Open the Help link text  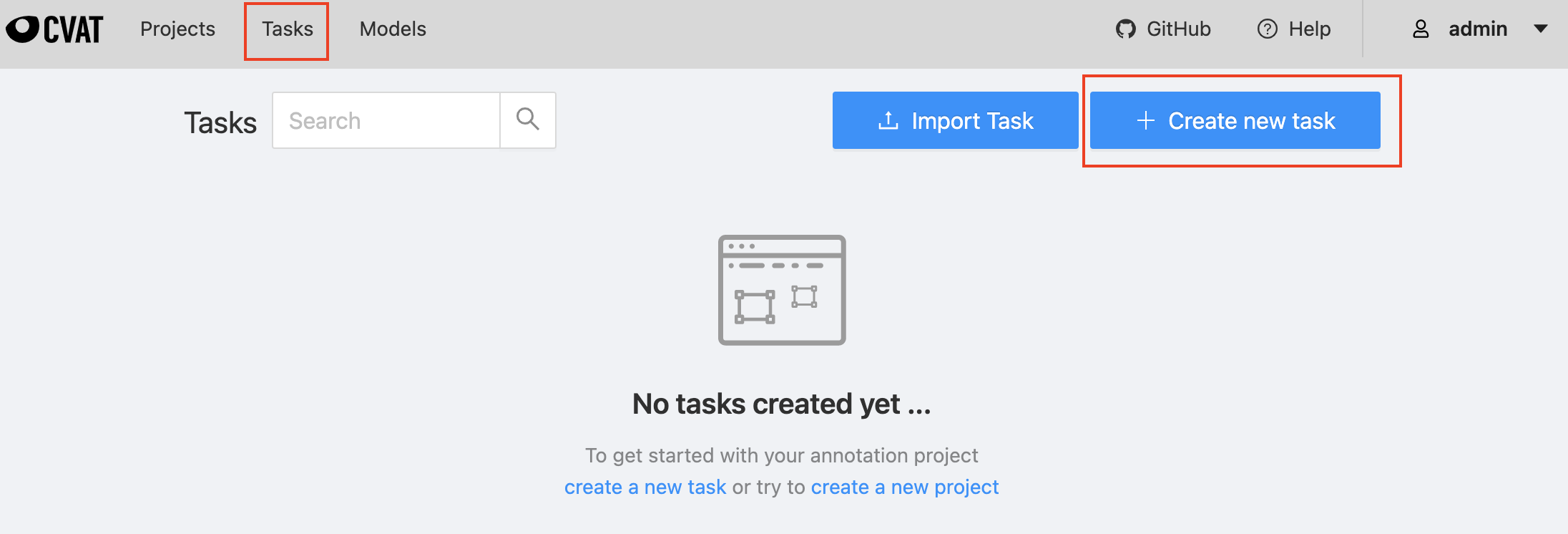click(x=1310, y=29)
